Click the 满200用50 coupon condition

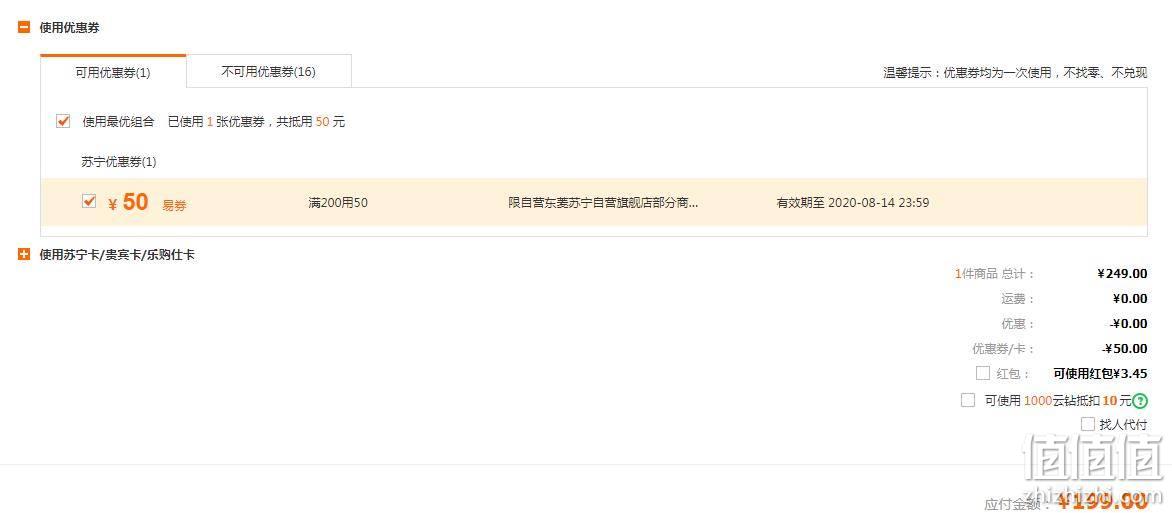click(338, 203)
